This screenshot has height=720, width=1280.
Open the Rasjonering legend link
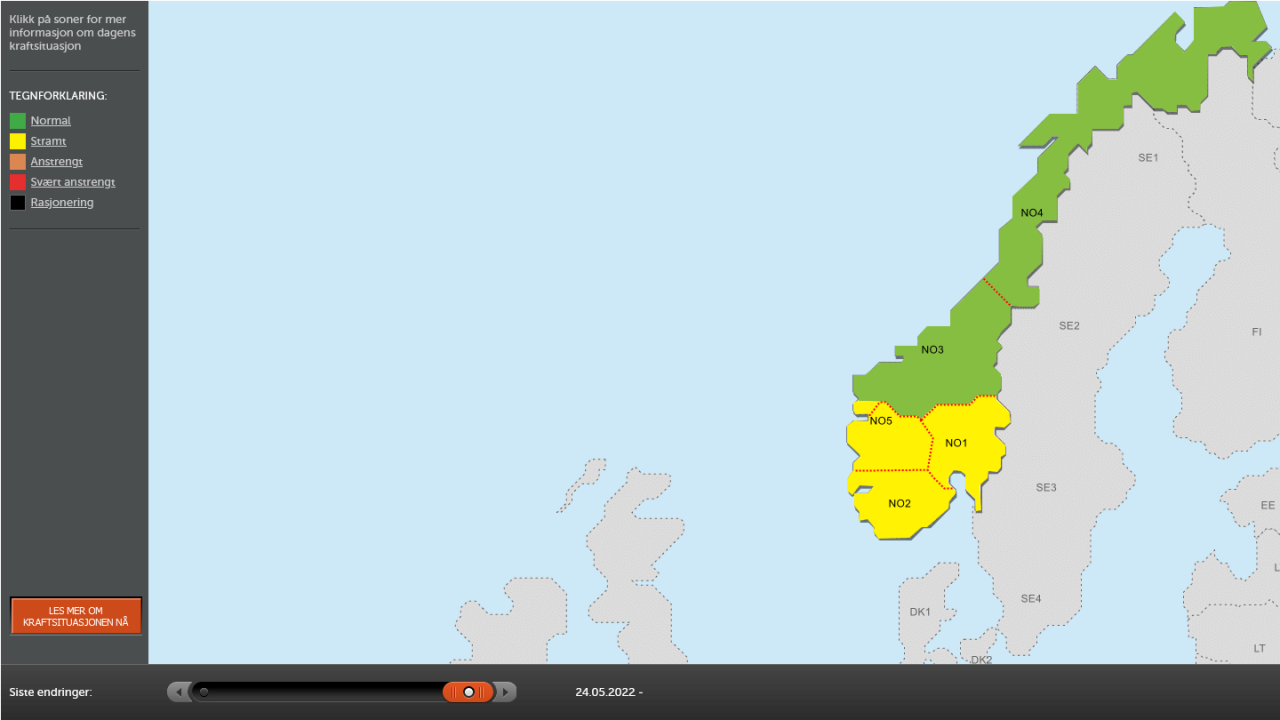click(62, 202)
